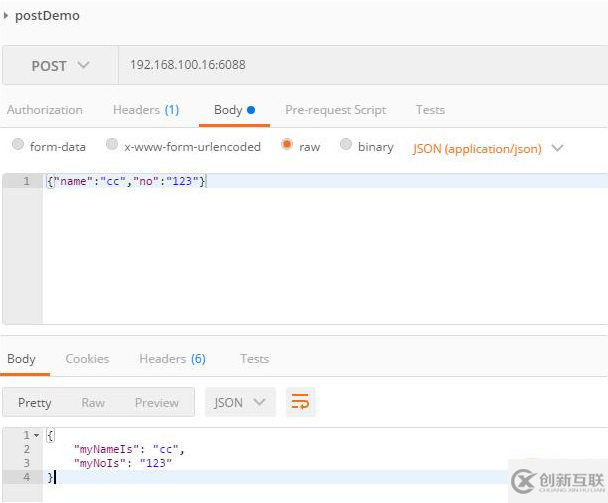Open the request Tests tab
Viewport: 608px width, 503px height.
coord(430,110)
